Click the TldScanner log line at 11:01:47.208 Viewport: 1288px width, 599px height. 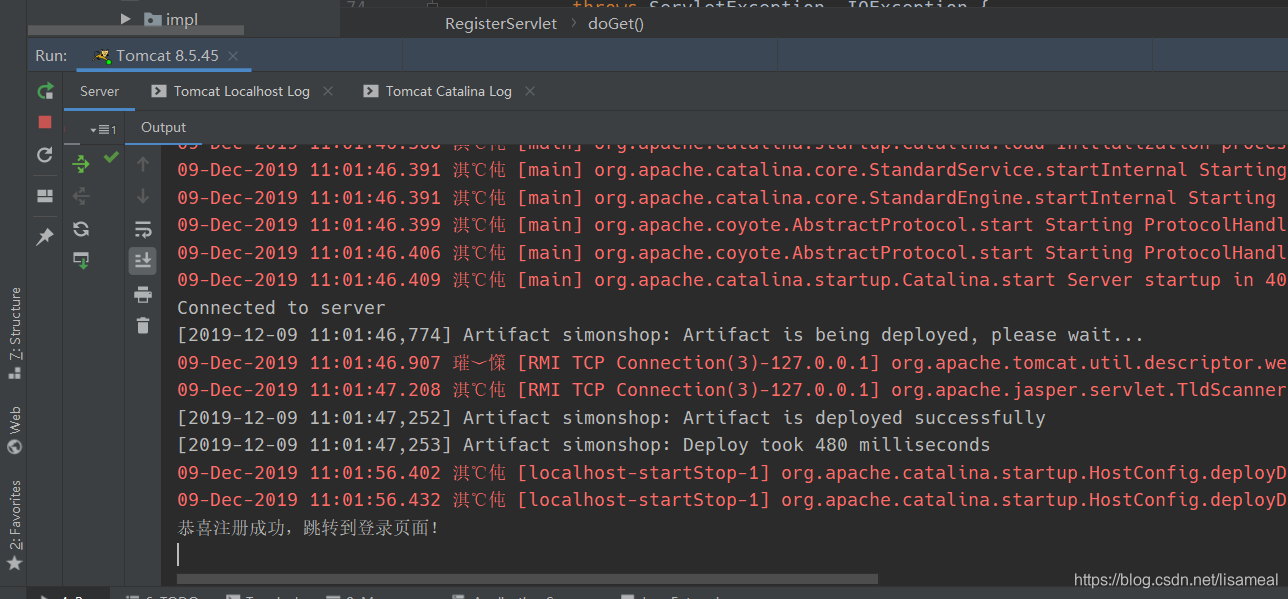tap(732, 390)
